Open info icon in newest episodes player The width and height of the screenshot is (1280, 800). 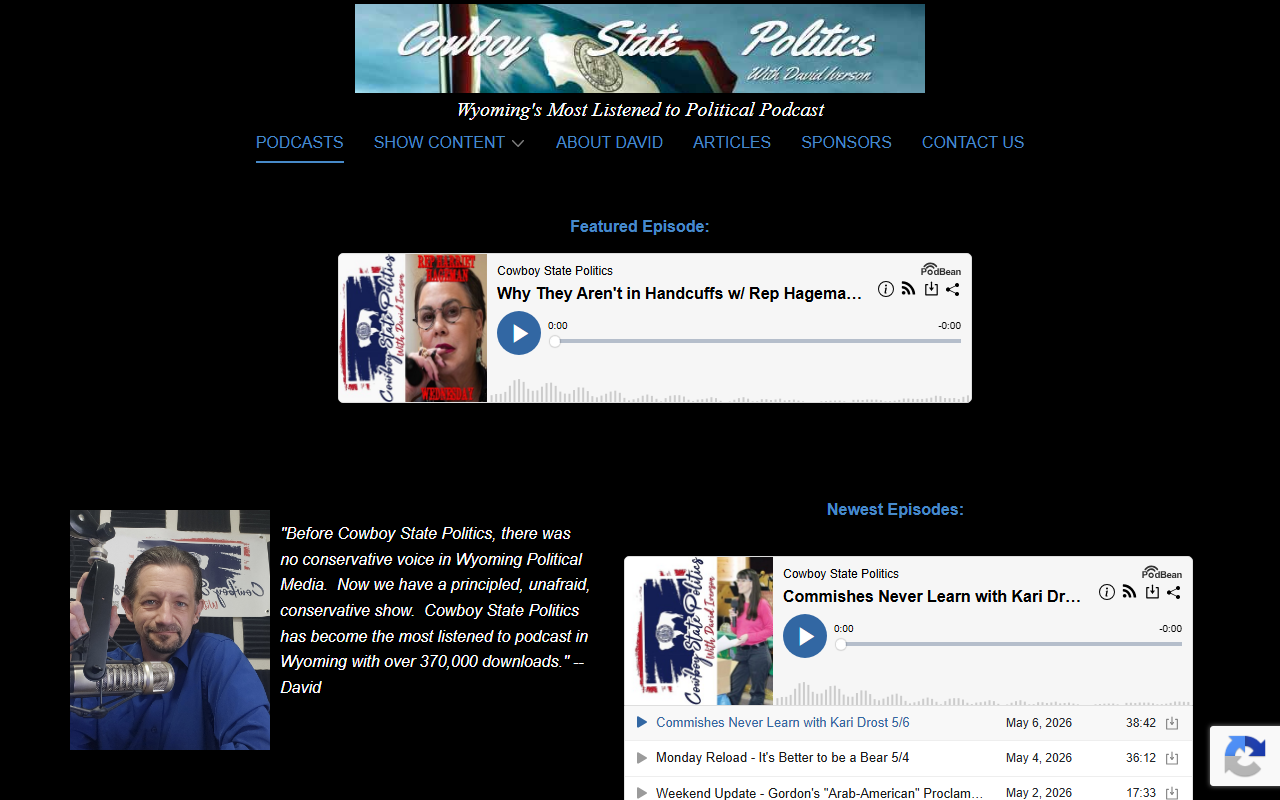tap(1107, 592)
